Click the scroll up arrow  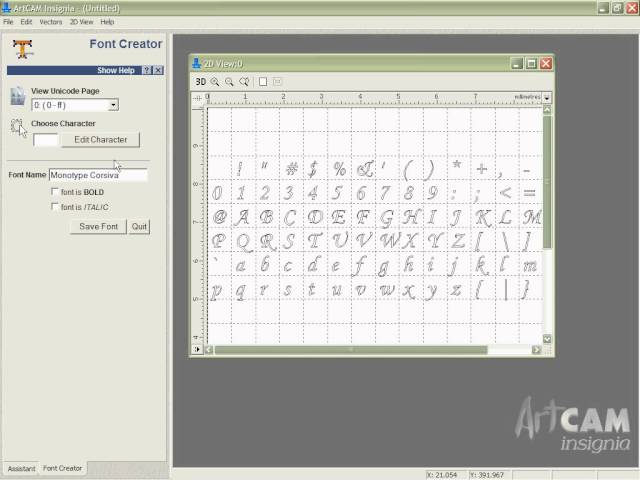click(x=547, y=110)
